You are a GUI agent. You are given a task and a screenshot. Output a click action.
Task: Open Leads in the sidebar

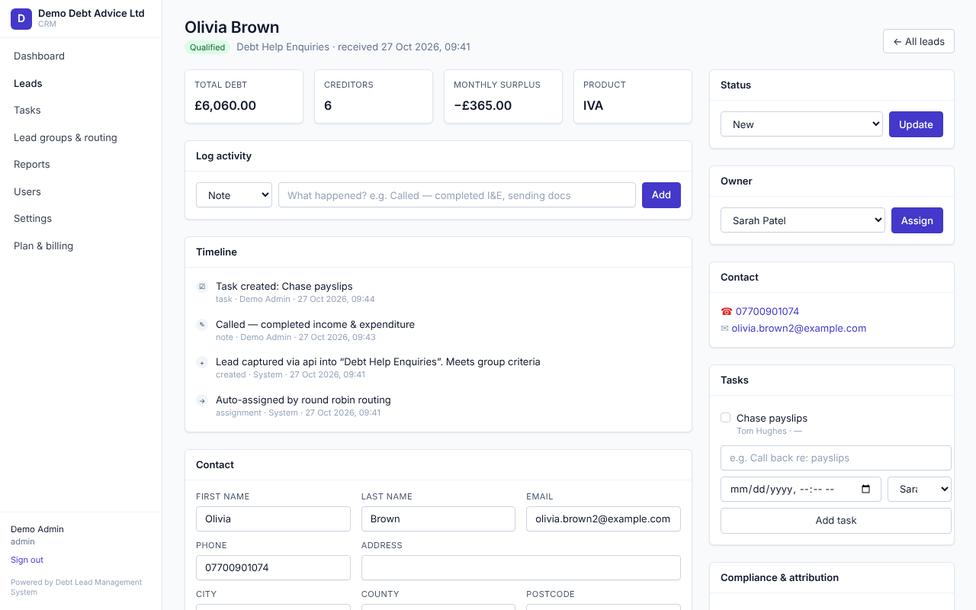(x=28, y=83)
